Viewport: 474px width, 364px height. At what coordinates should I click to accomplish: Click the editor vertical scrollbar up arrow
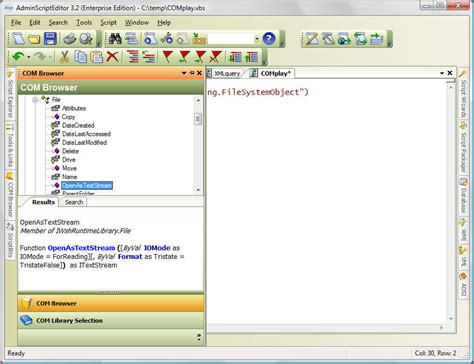click(x=451, y=87)
